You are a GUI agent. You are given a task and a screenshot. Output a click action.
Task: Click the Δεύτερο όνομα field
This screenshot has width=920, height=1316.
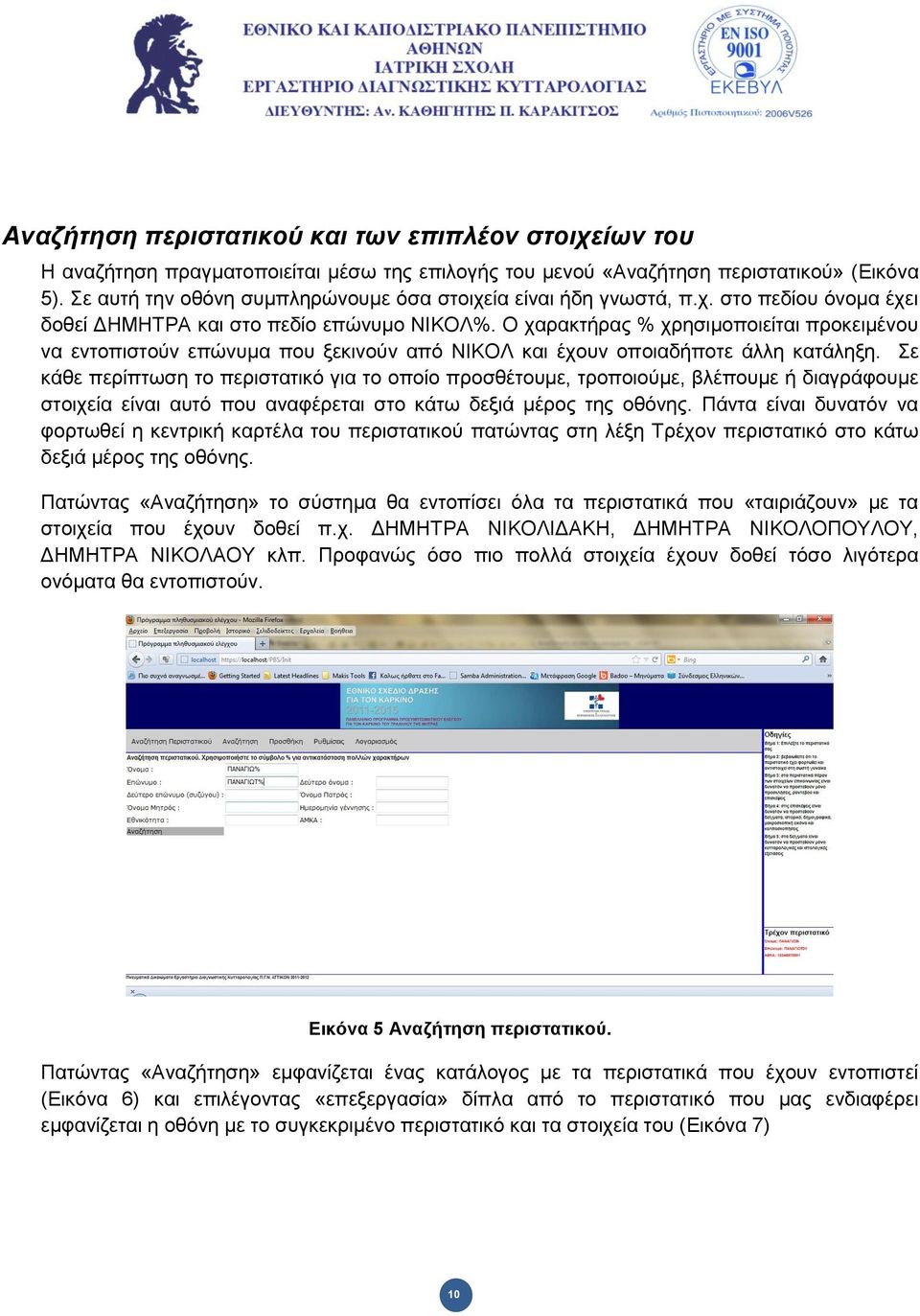[412, 782]
